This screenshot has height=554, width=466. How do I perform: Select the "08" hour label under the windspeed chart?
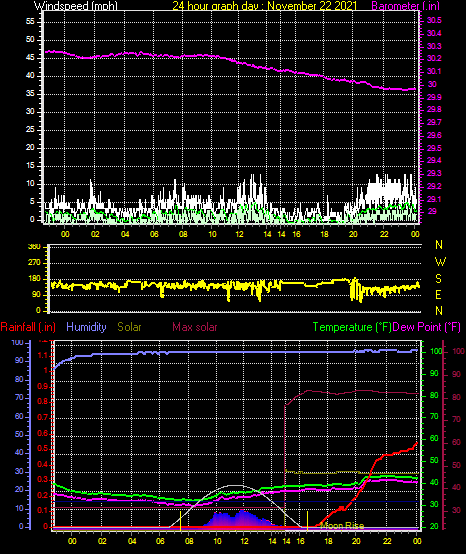click(x=183, y=234)
